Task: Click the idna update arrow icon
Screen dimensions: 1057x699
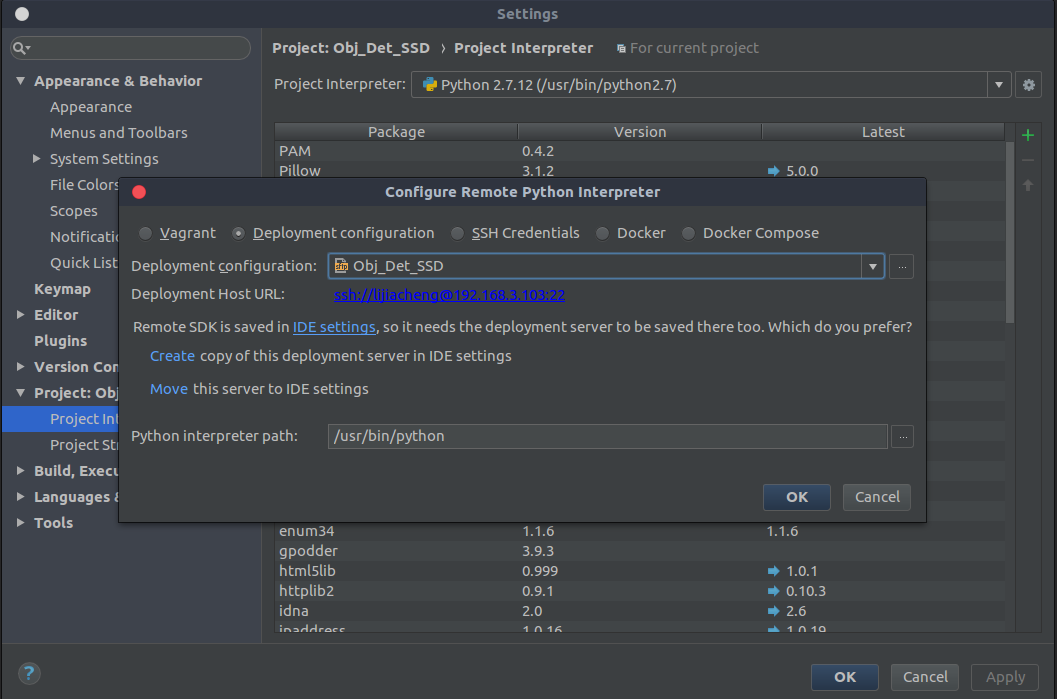Action: pos(773,611)
